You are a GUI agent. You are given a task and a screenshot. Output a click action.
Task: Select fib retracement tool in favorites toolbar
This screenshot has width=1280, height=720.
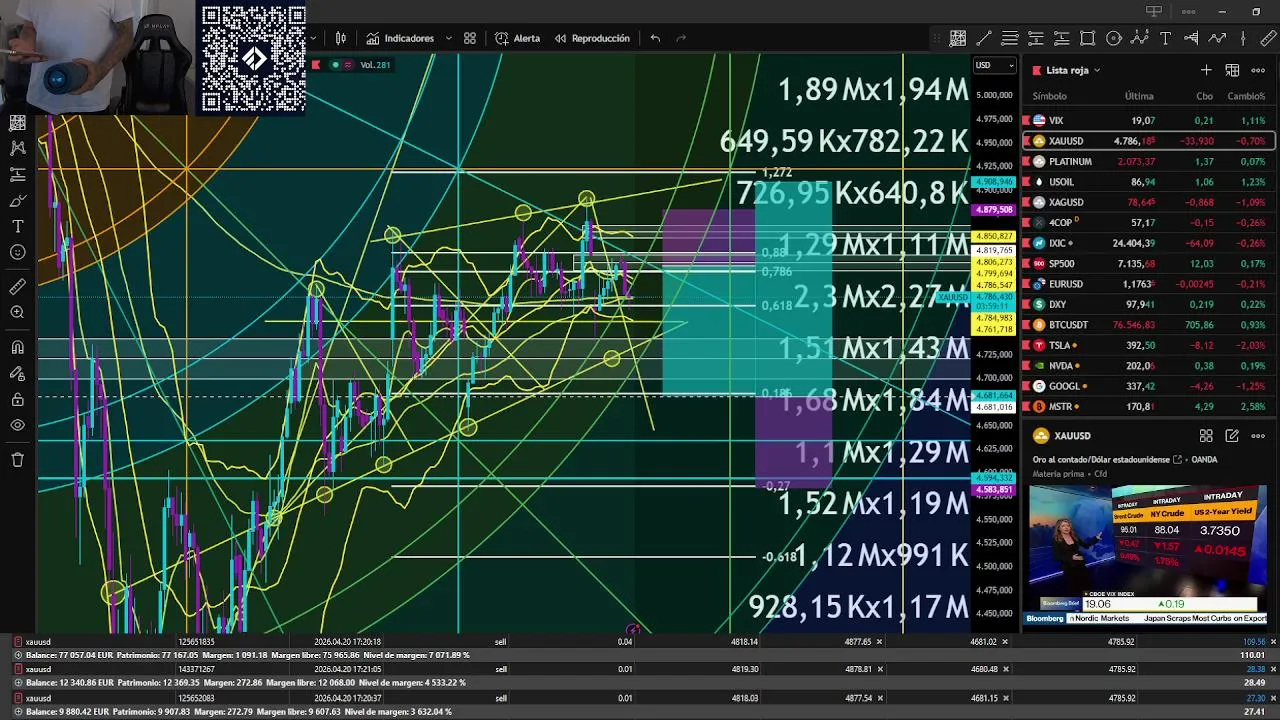coord(1010,38)
